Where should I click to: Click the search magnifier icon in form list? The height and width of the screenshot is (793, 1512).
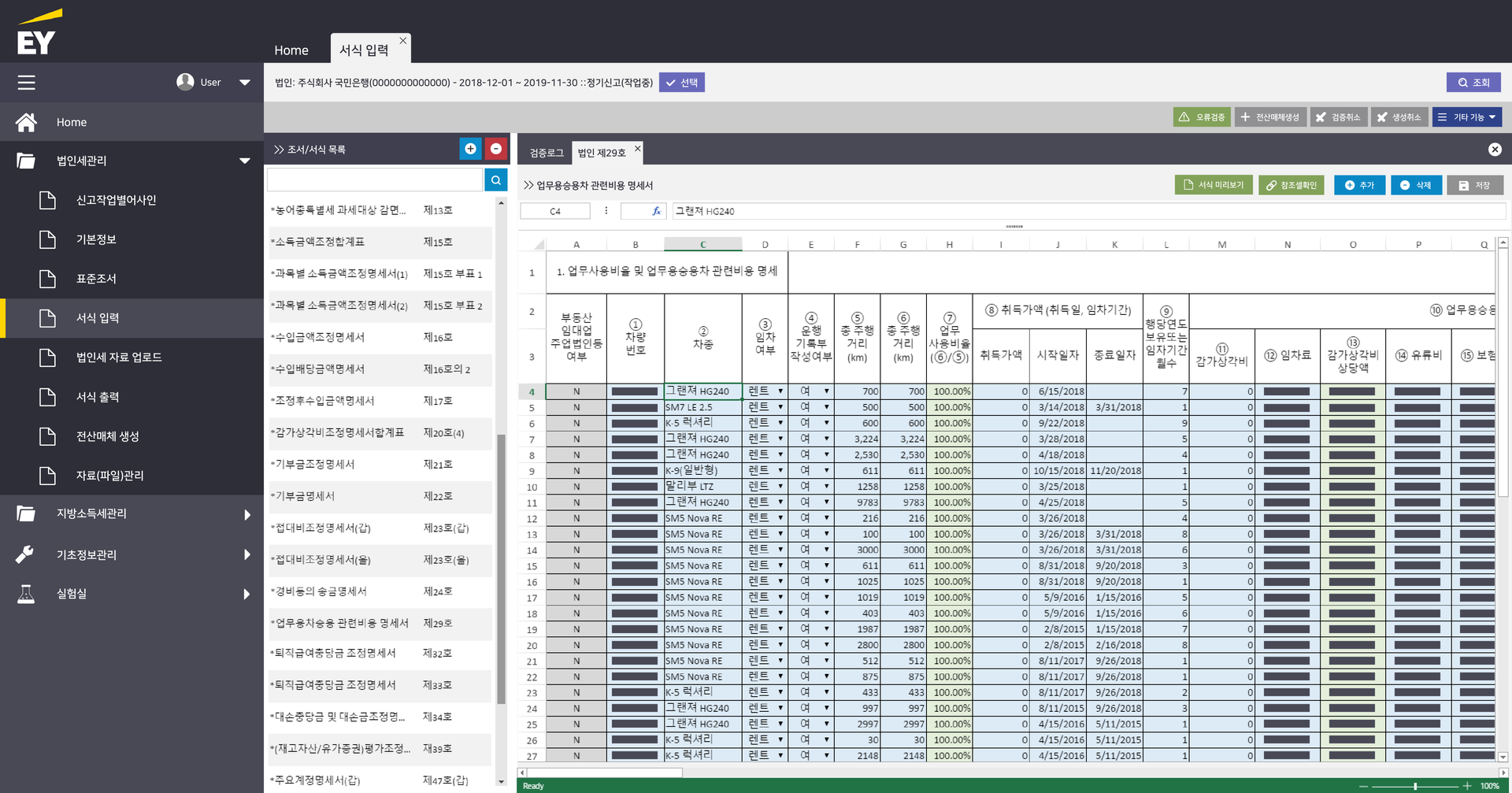496,180
